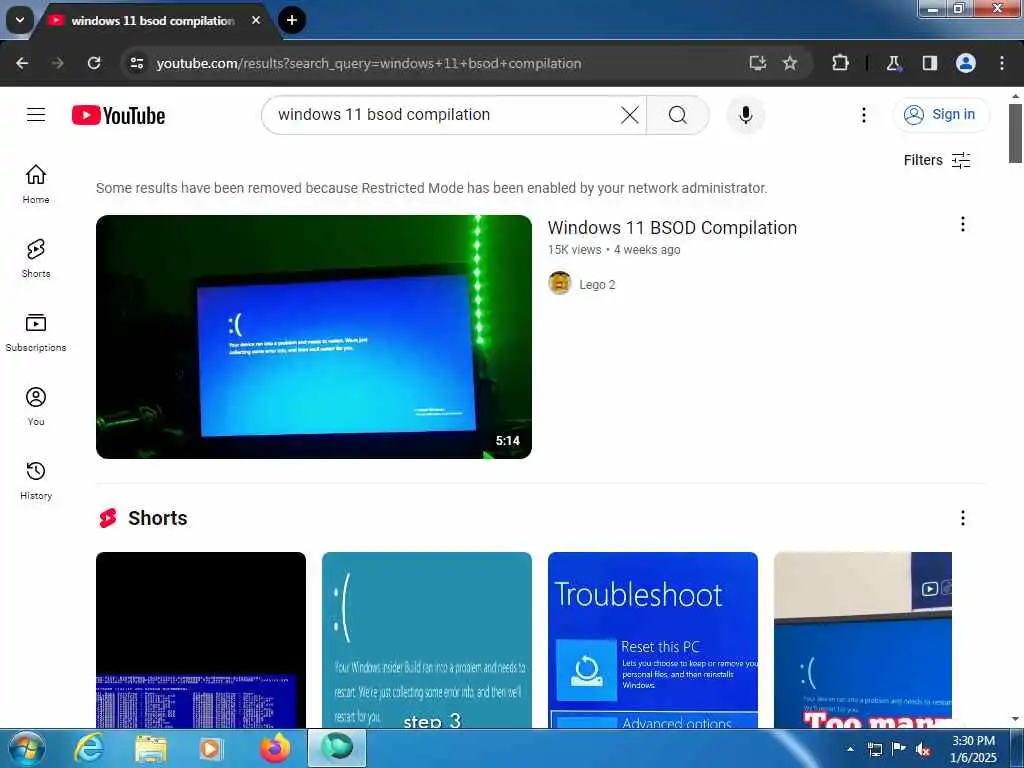The image size is (1024, 768).
Task: Open Windows Explorer folder from taskbar
Action: click(x=150, y=749)
